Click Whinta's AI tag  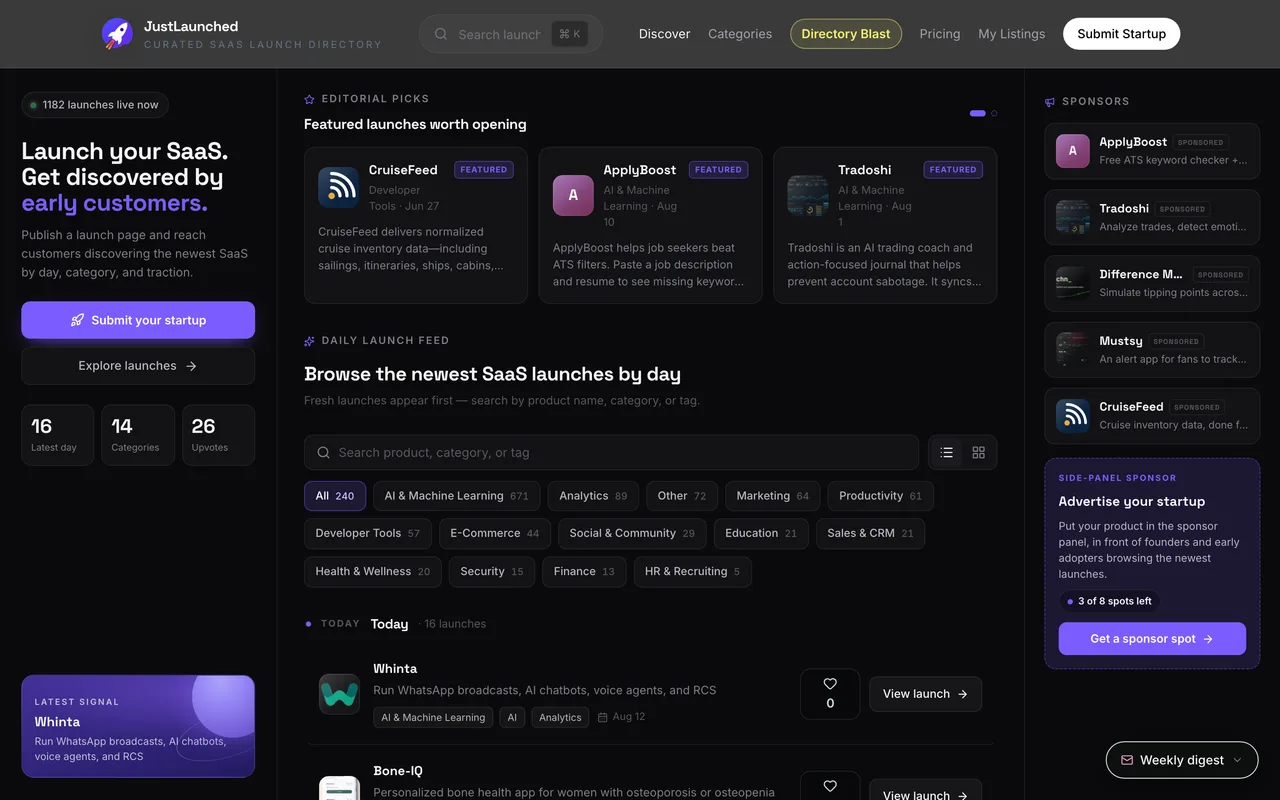click(512, 717)
